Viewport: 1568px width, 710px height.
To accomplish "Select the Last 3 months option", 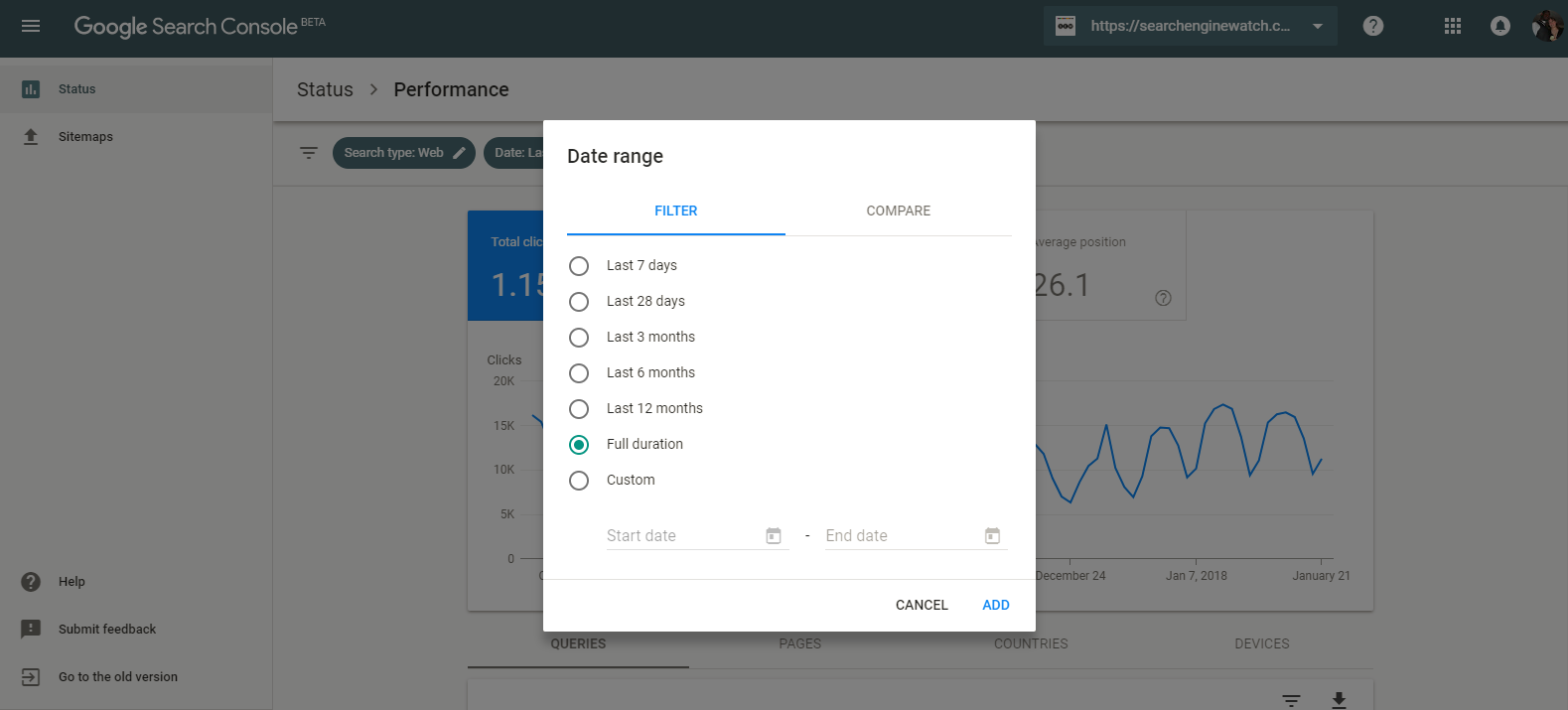I will pyautogui.click(x=579, y=338).
